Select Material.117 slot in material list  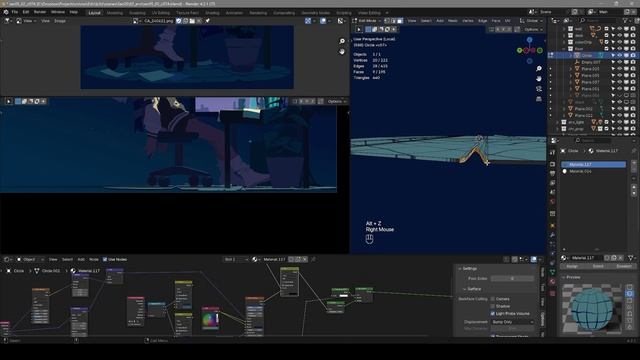tap(593, 164)
